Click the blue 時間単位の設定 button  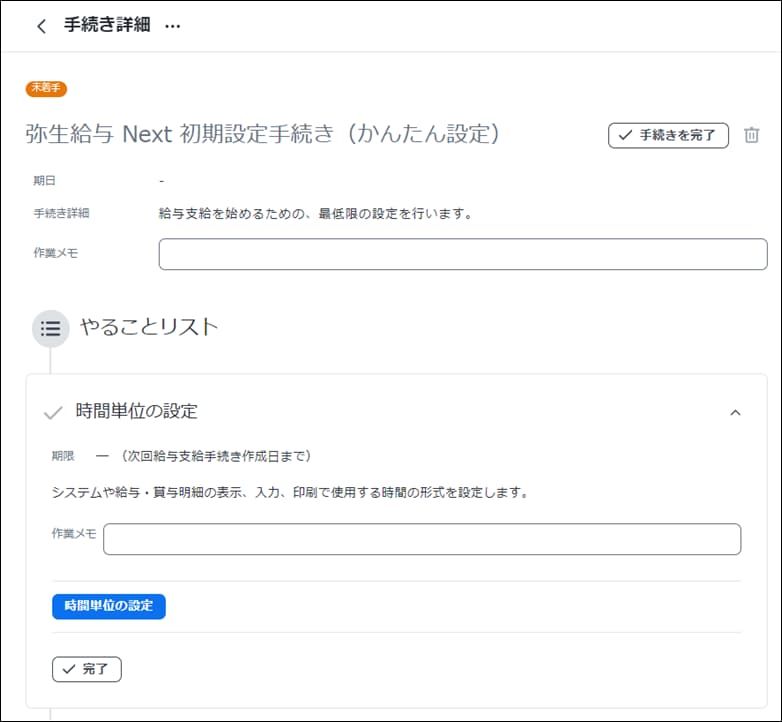[x=109, y=606]
